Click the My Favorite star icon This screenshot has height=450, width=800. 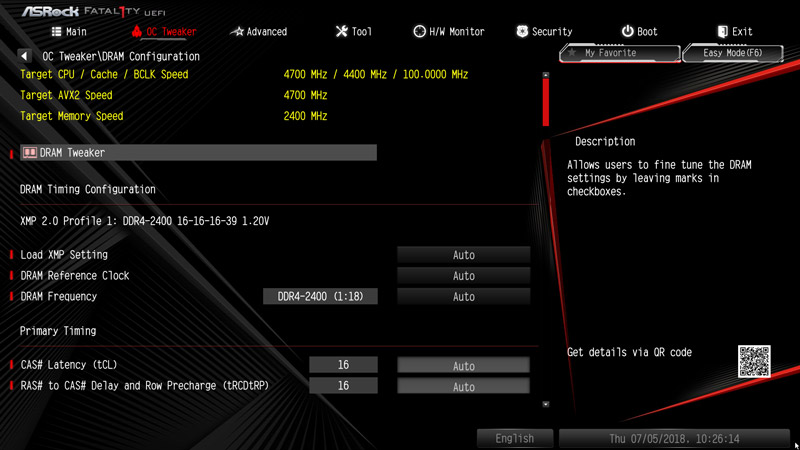(572, 53)
